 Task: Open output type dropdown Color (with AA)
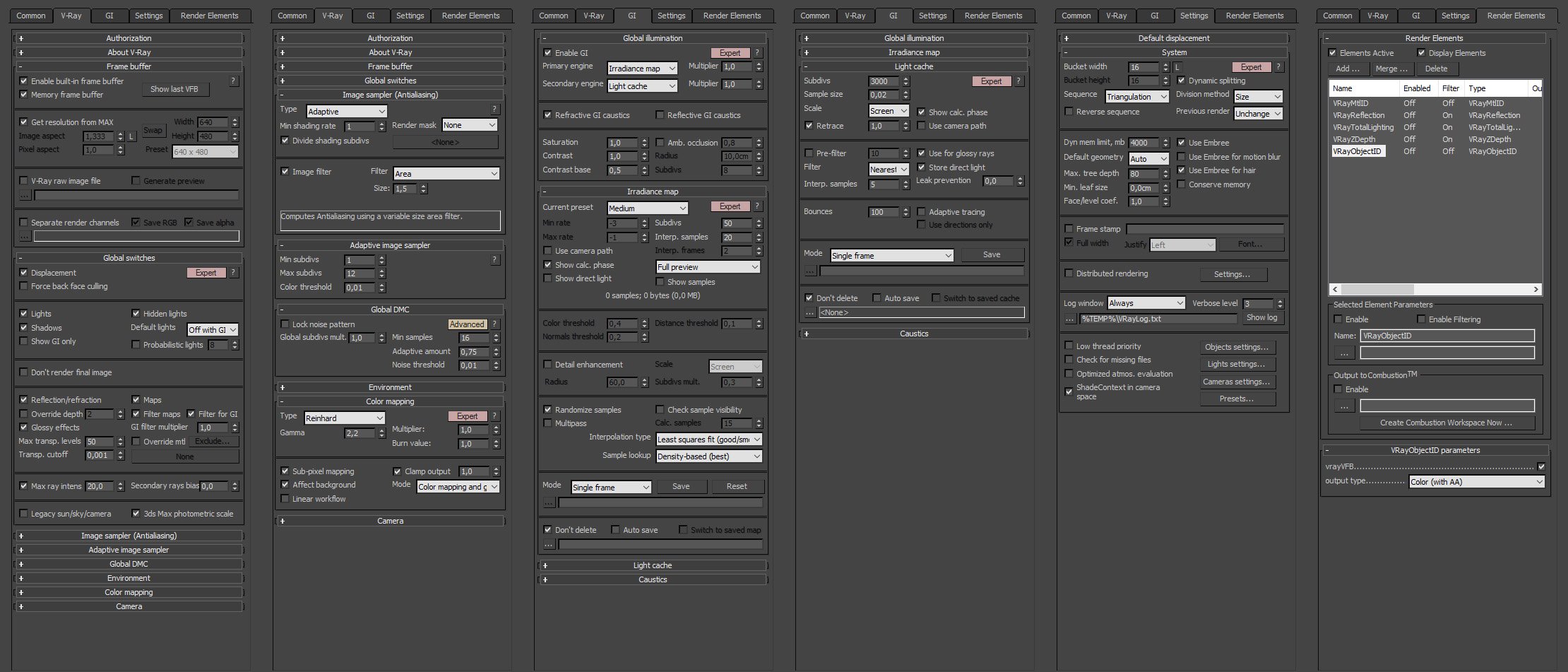pyautogui.click(x=1477, y=482)
